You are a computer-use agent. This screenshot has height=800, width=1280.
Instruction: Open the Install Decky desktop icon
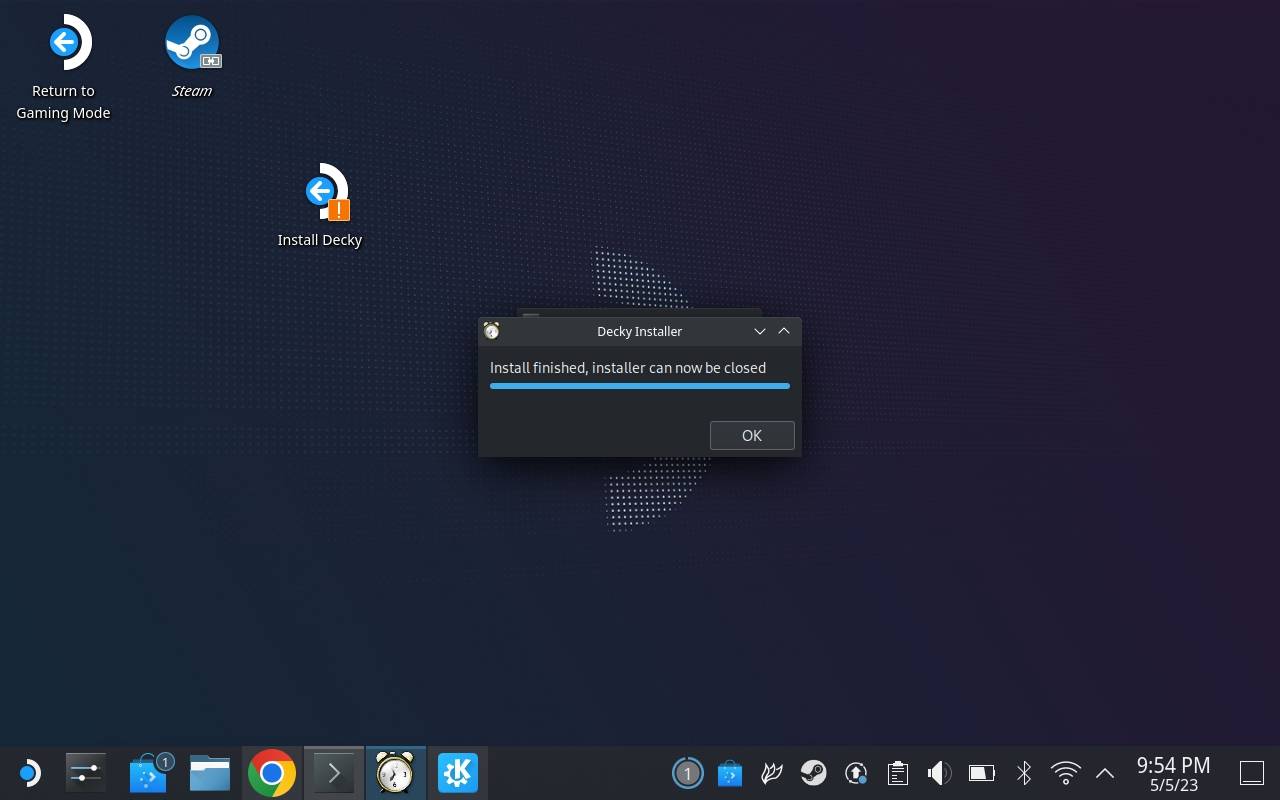pyautogui.click(x=320, y=205)
